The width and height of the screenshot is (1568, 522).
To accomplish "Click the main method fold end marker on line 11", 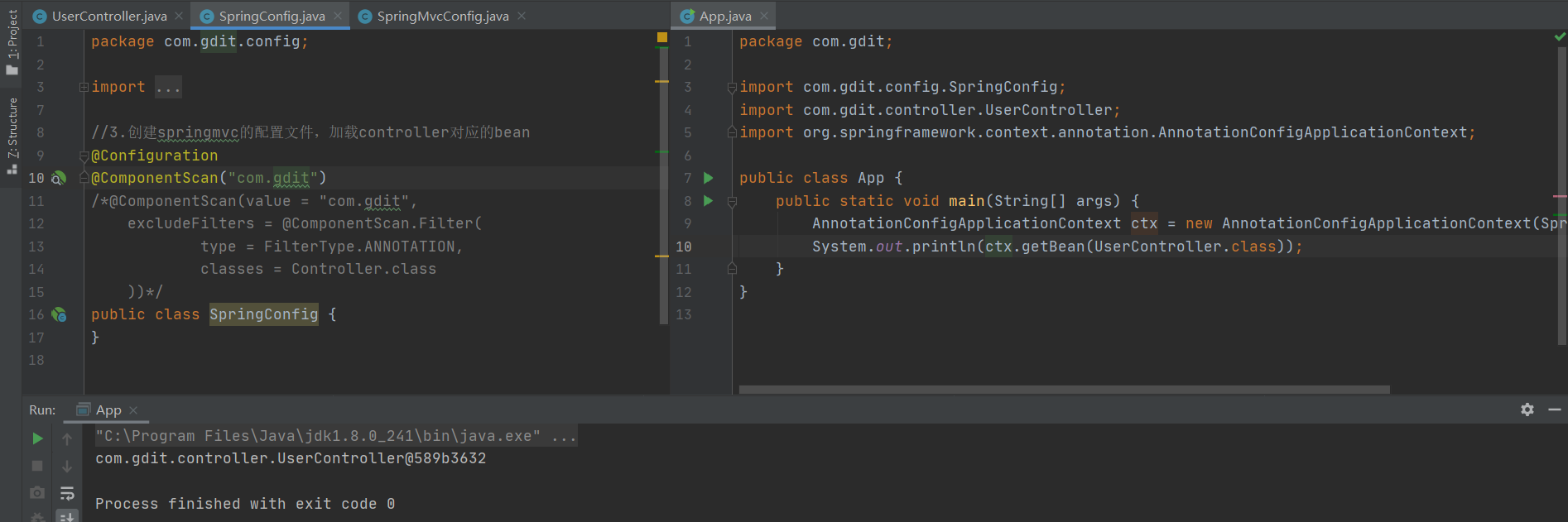I will 732,269.
